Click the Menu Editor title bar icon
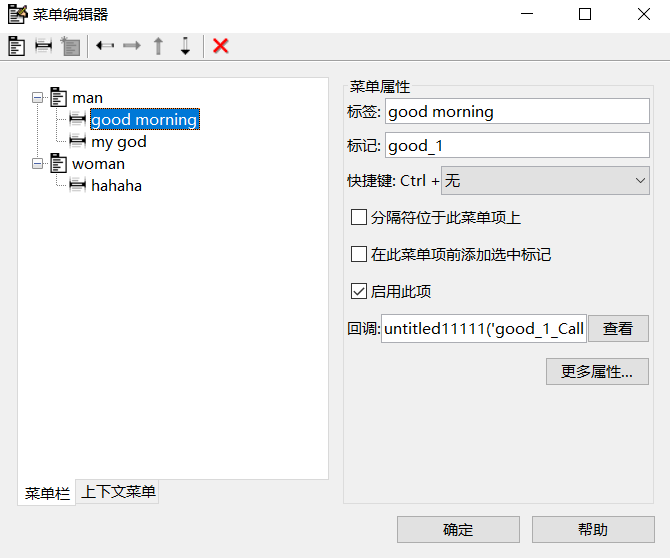 pos(18,14)
